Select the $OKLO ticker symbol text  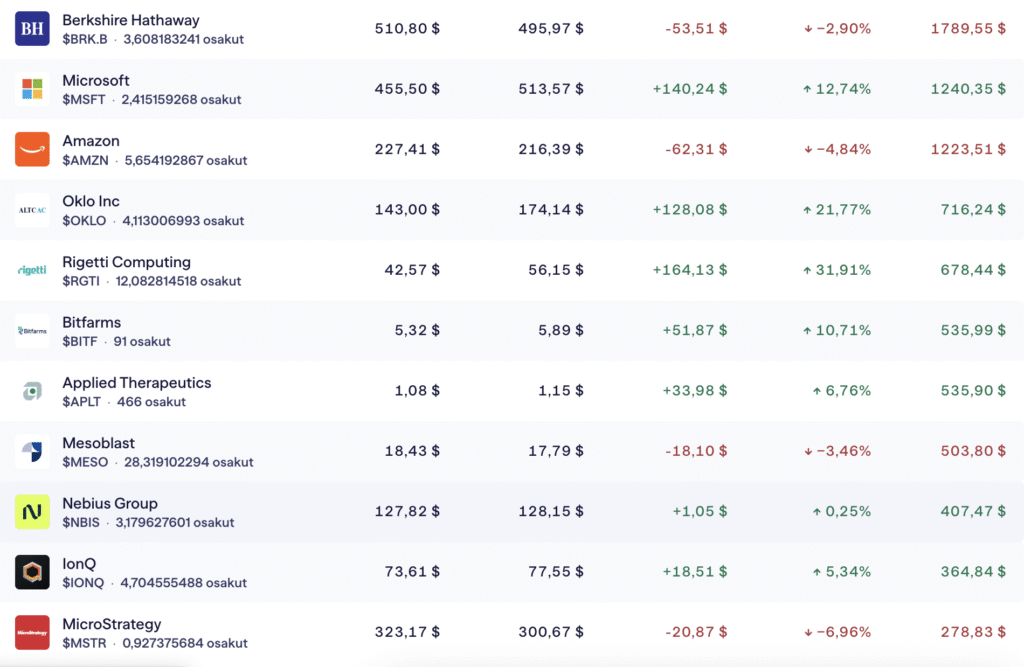[83, 221]
